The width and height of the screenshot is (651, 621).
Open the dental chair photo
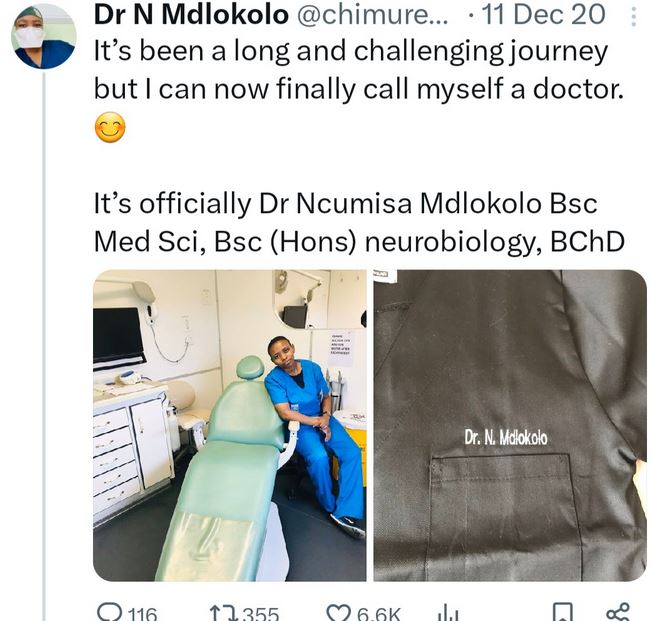click(229, 425)
